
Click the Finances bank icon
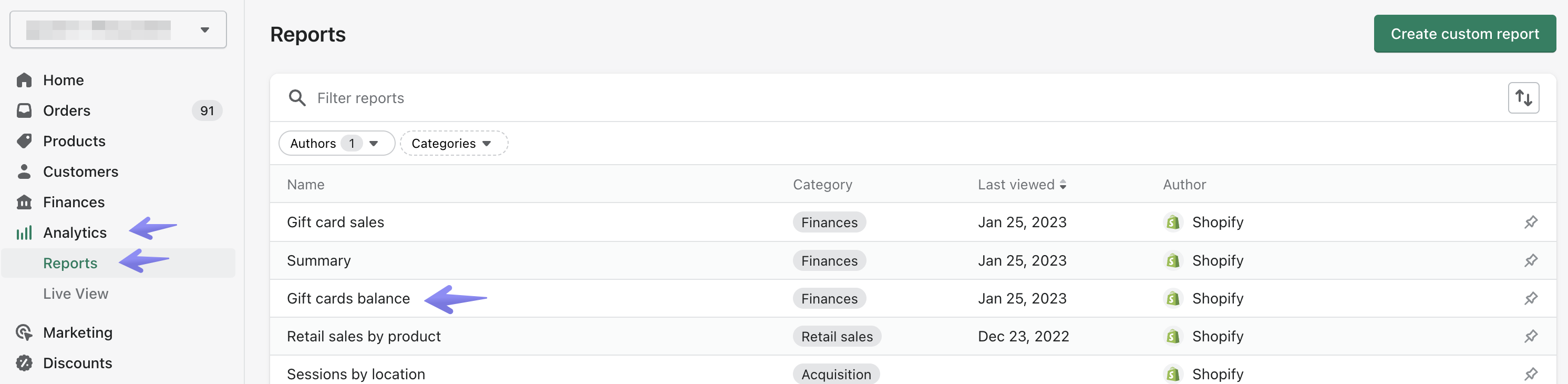point(24,202)
